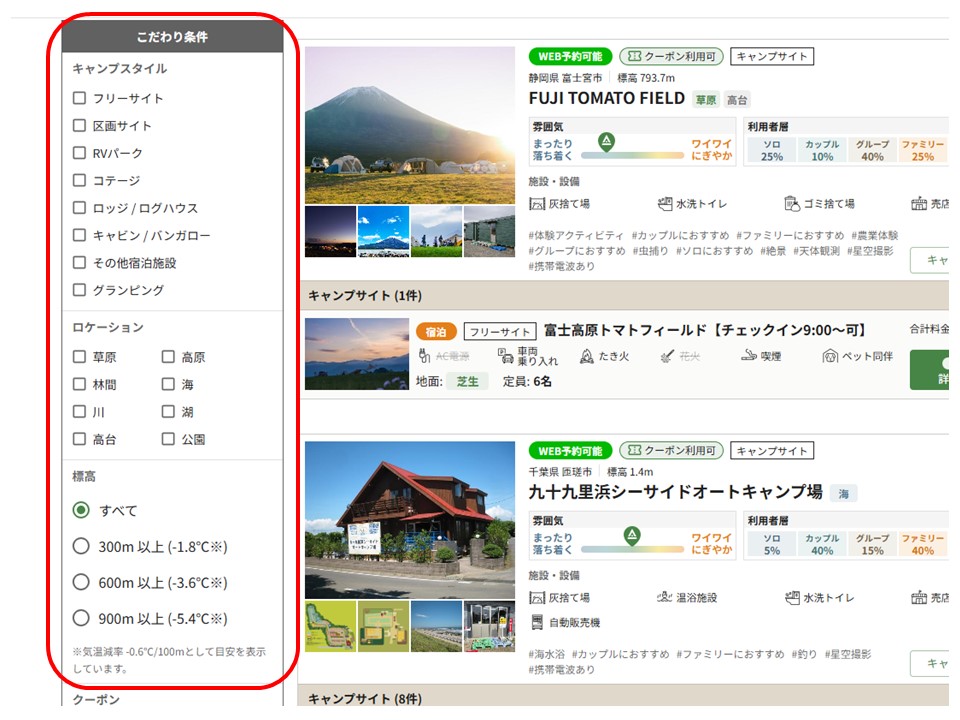Click the ペット同伴 pet icon
Screen dimensions: 960x720
830,356
